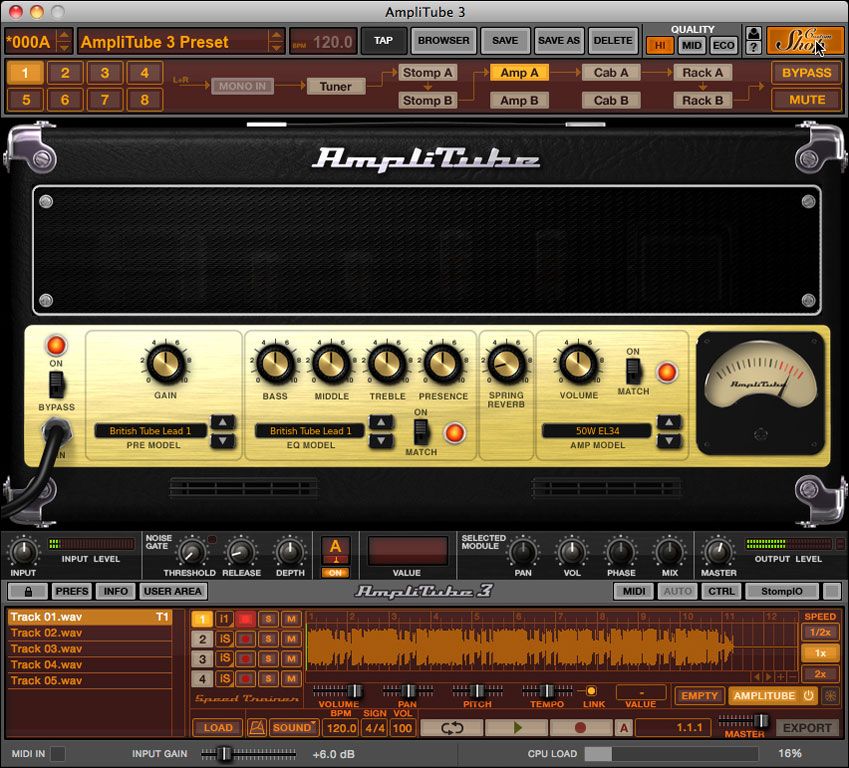This screenshot has width=849, height=768.
Task: Arm record on speed trainer track 2
Action: tap(245, 639)
